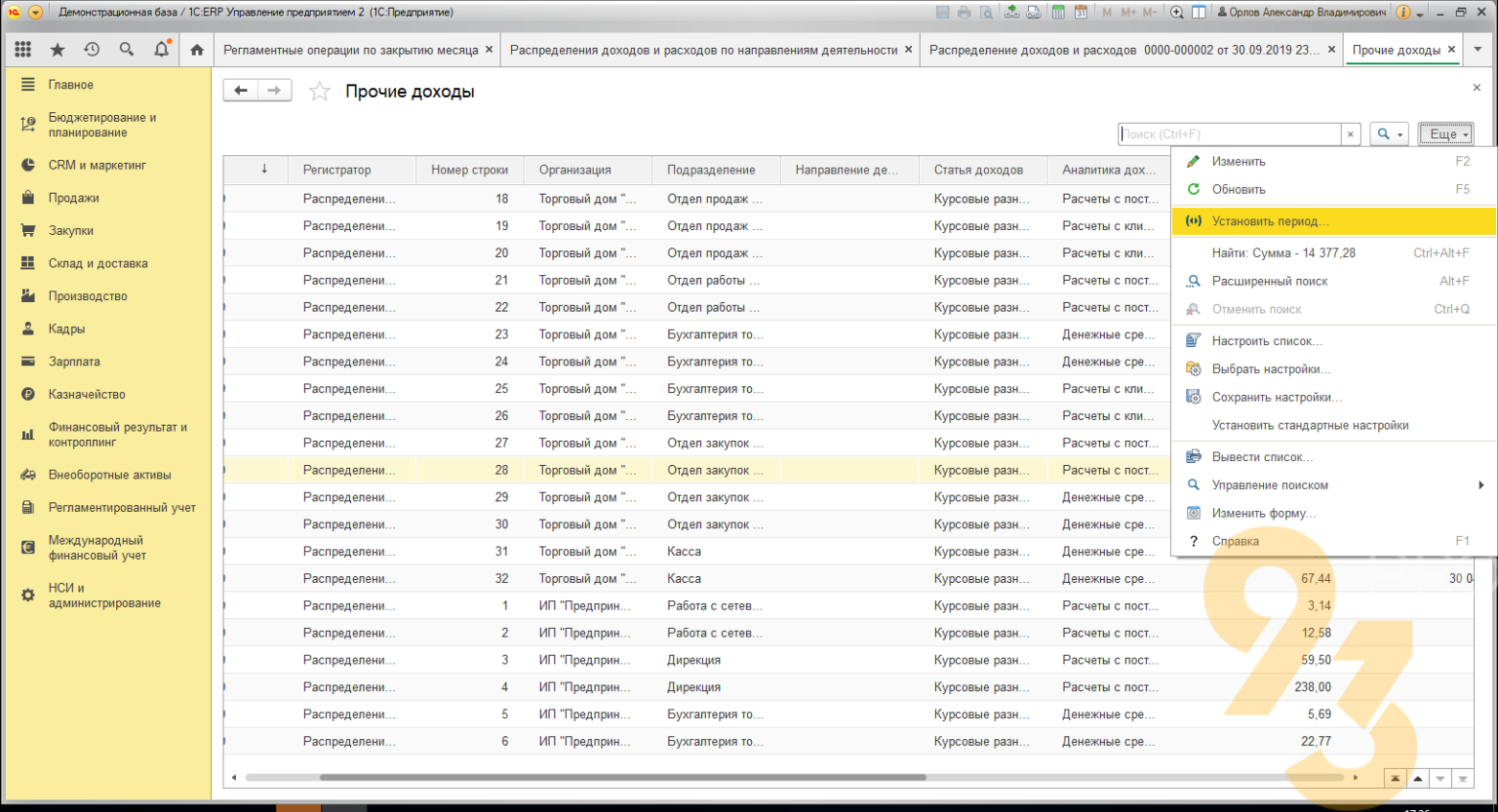The width and height of the screenshot is (1498, 812).
Task: Navigate back with the left arrow button
Action: (x=241, y=91)
